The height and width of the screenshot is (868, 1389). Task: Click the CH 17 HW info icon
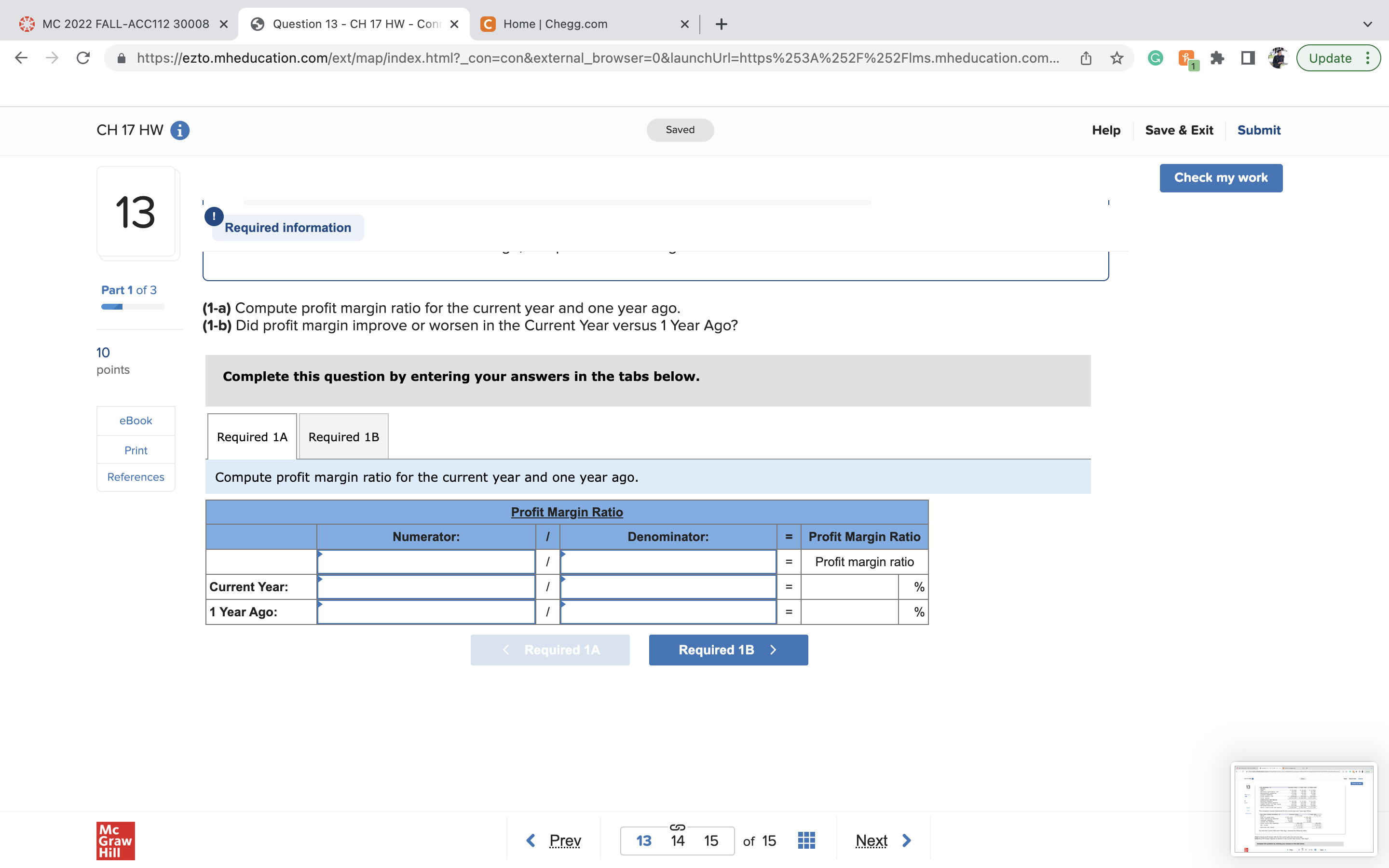pyautogui.click(x=179, y=130)
